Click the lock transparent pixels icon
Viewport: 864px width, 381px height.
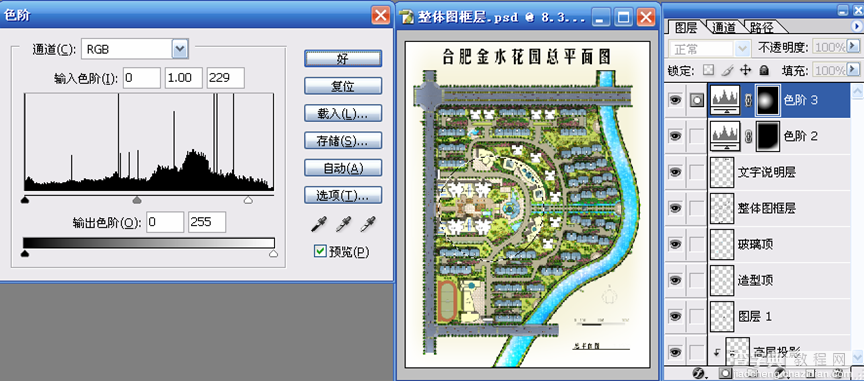tap(709, 70)
